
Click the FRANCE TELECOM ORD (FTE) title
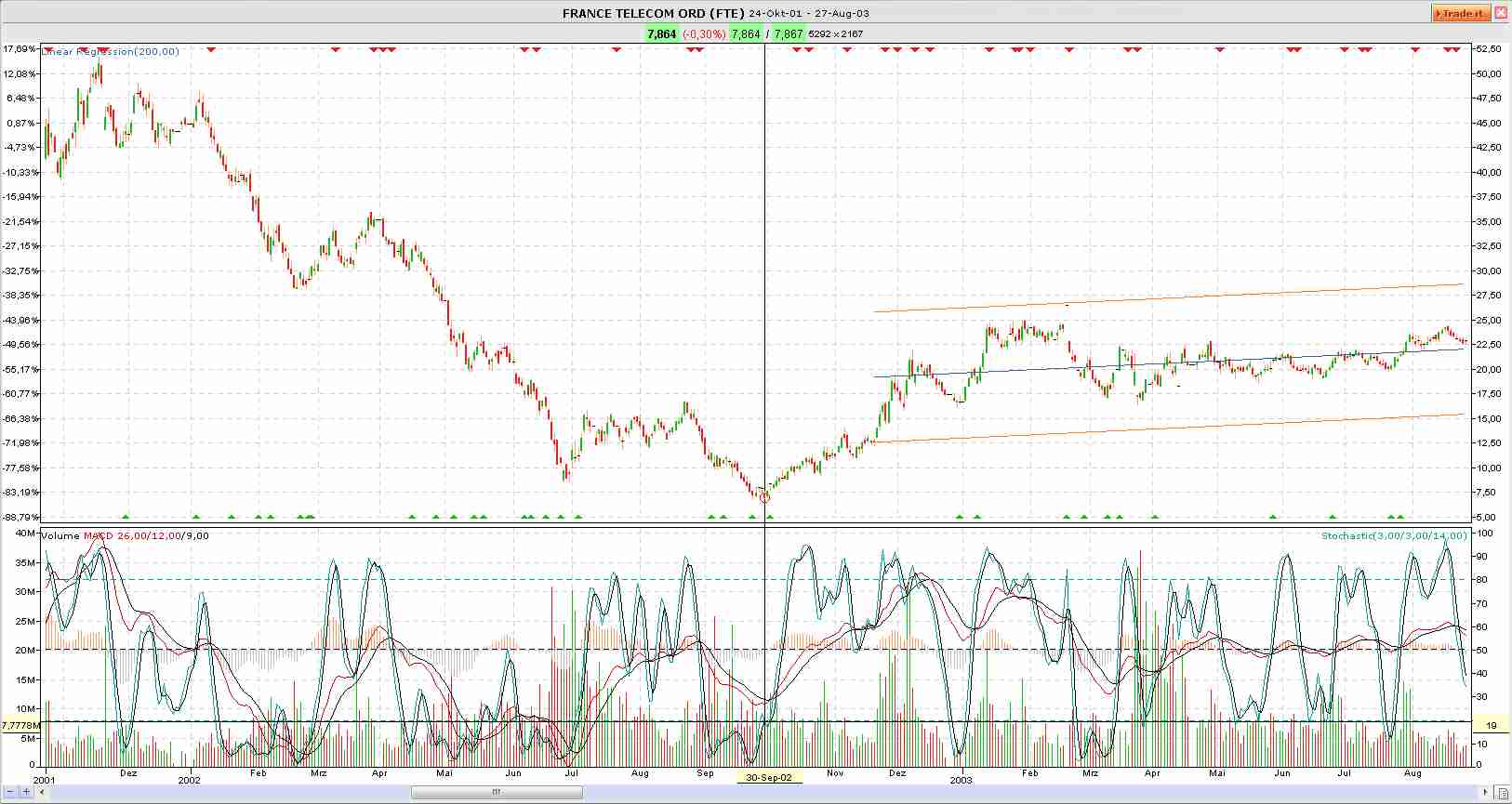click(654, 13)
